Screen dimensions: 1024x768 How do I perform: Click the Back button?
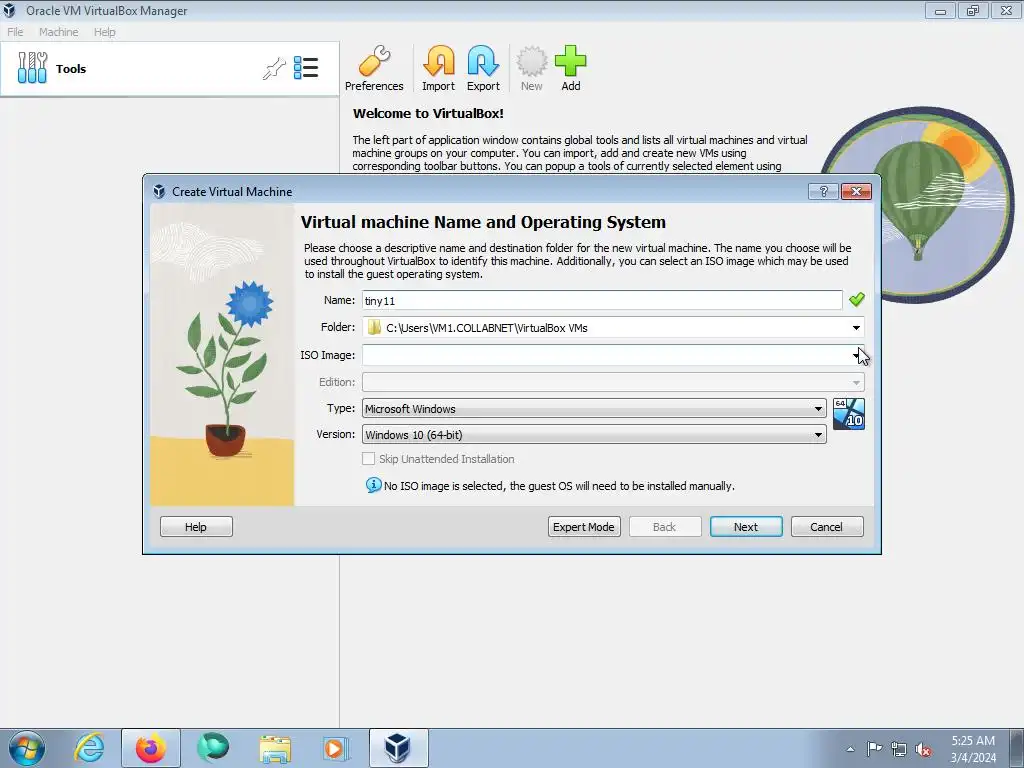(x=665, y=526)
